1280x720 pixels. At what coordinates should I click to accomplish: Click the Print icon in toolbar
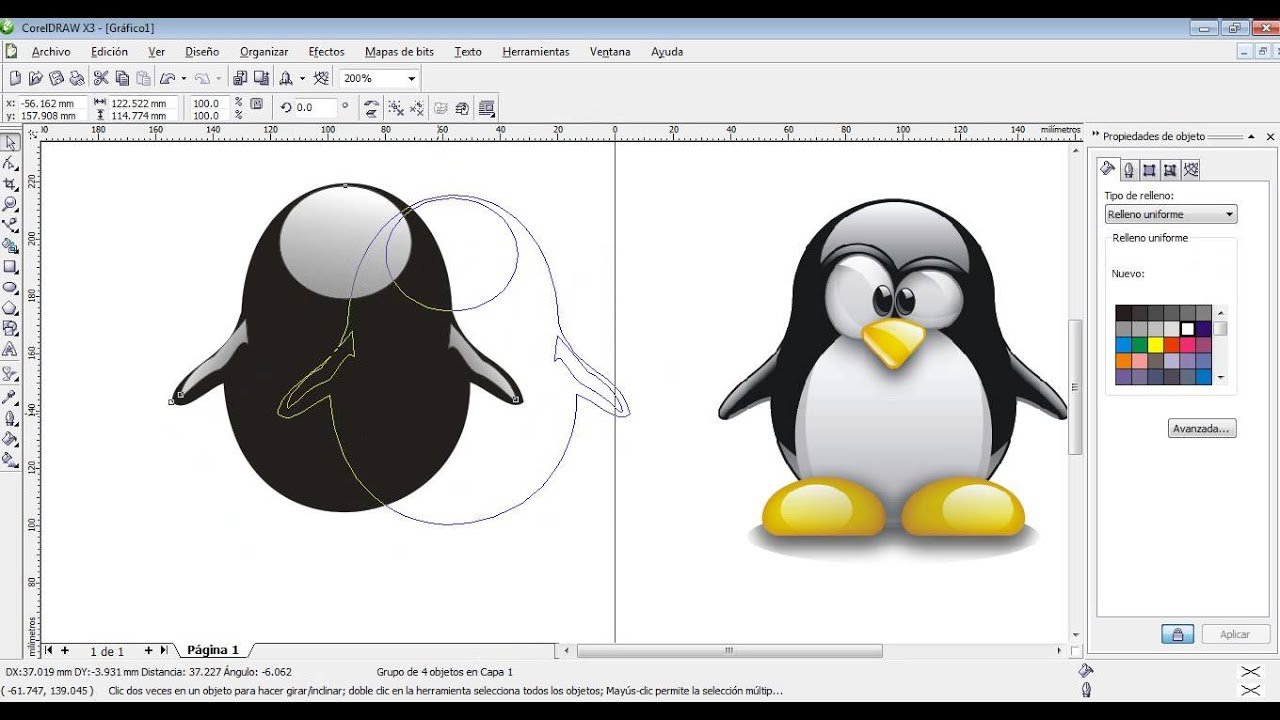coord(77,78)
